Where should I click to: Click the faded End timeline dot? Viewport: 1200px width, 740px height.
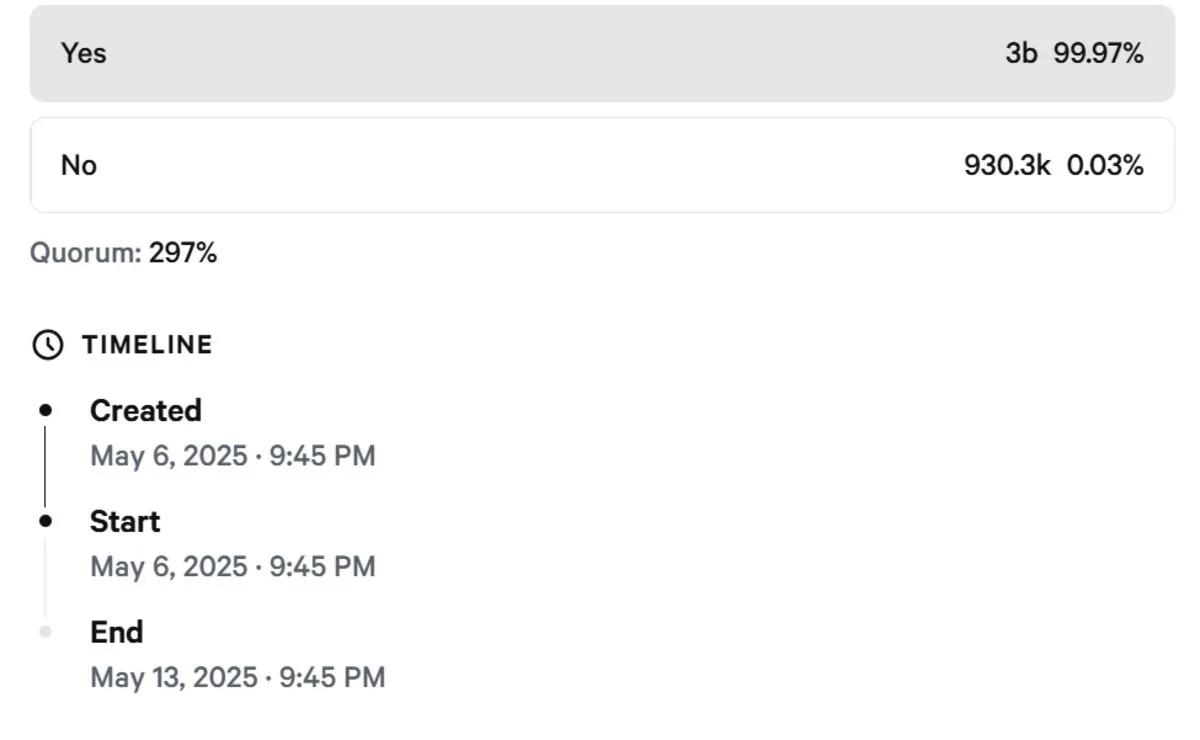pyautogui.click(x=45, y=632)
